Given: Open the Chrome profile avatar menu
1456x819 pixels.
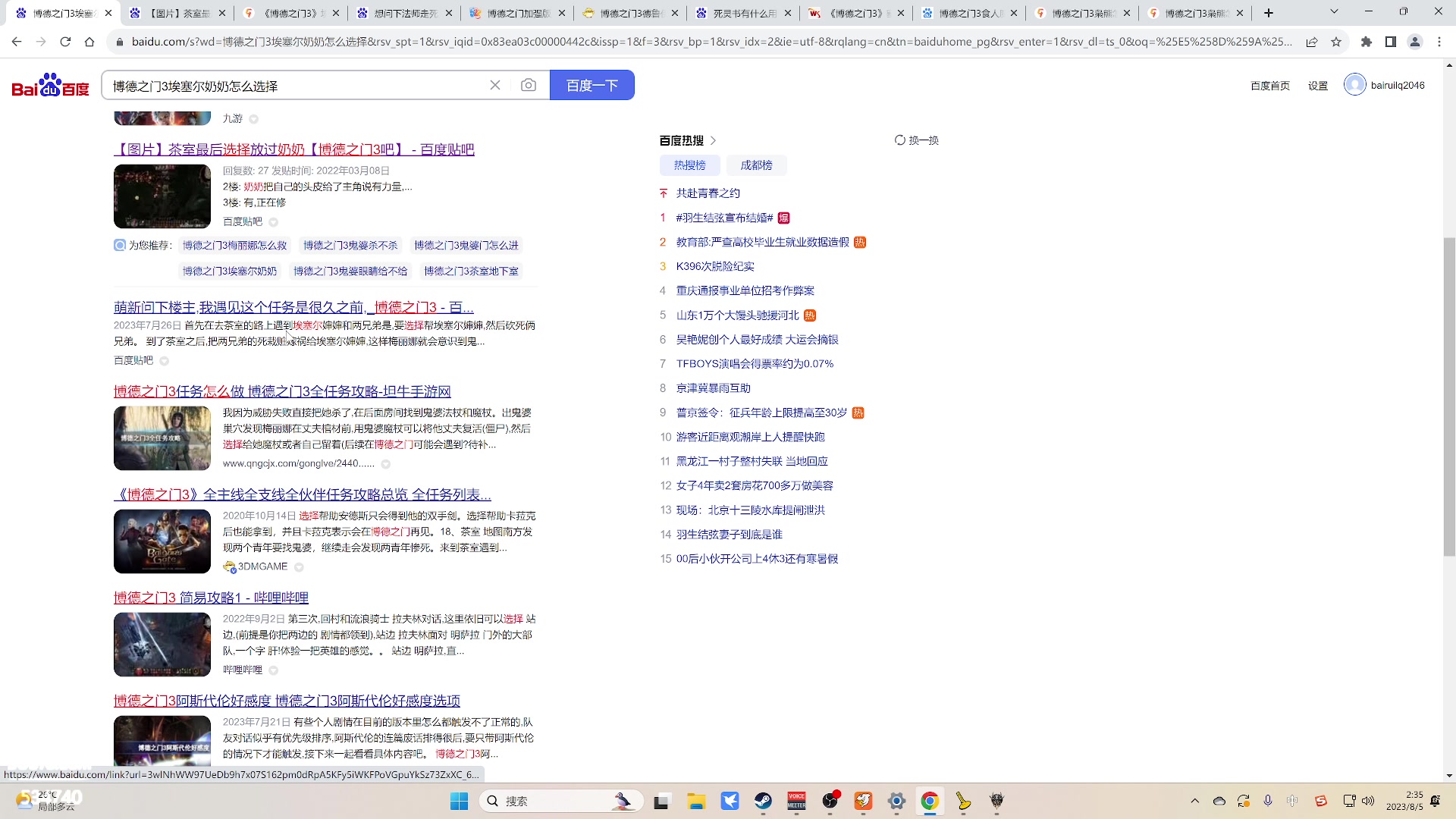Looking at the screenshot, I should click(1415, 42).
